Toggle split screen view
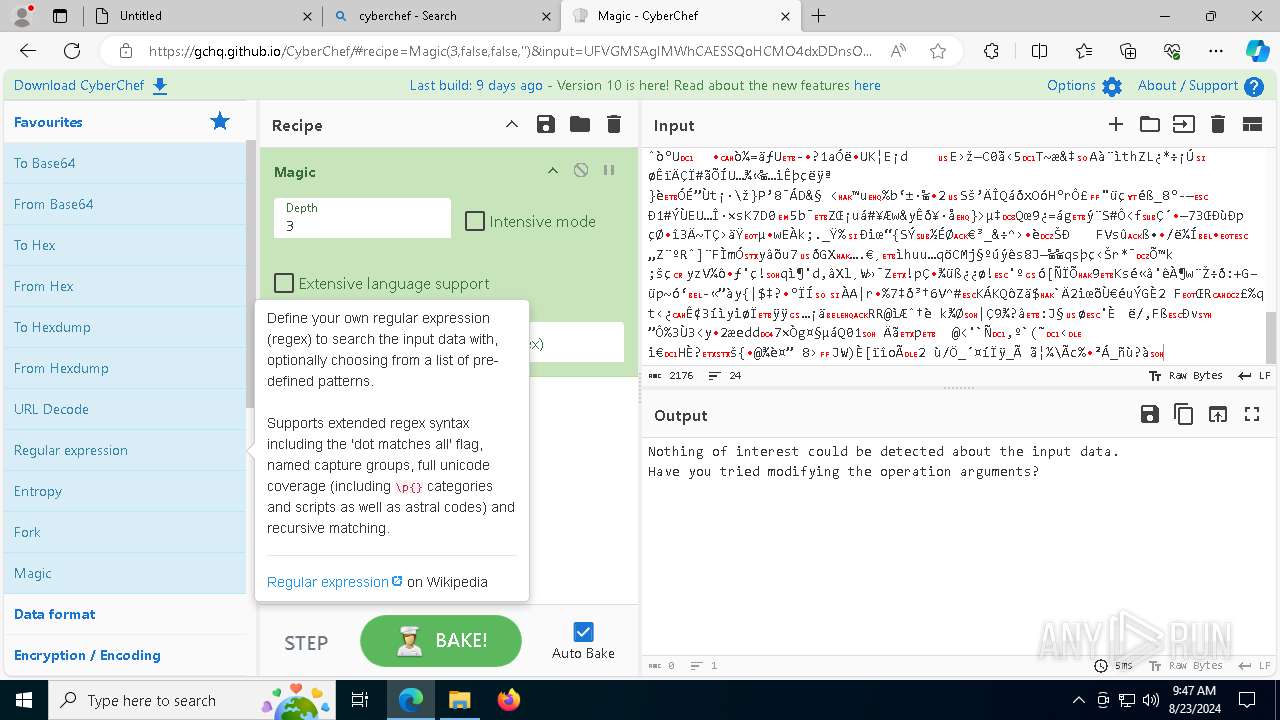The width and height of the screenshot is (1280, 720). pyautogui.click(x=1039, y=51)
